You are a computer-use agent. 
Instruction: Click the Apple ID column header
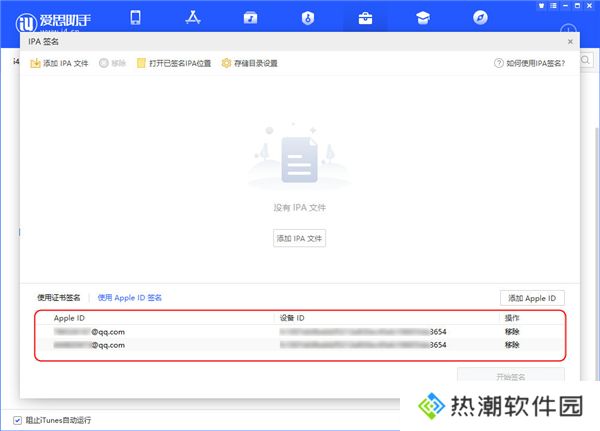click(69, 318)
